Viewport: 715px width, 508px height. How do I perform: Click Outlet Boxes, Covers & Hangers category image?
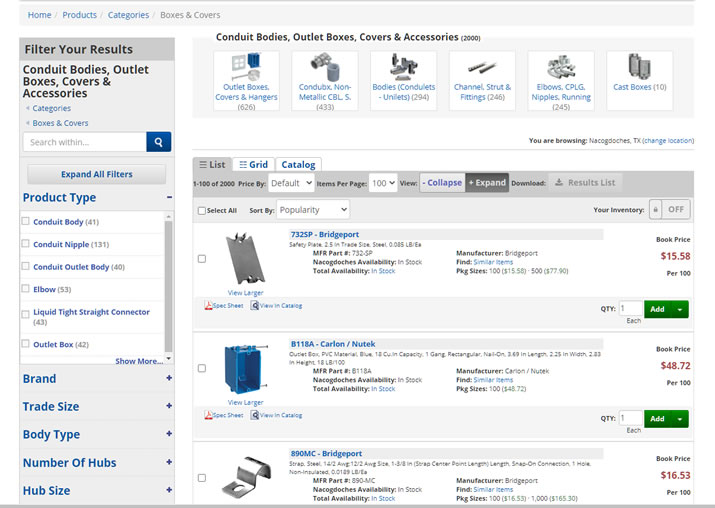point(246,67)
